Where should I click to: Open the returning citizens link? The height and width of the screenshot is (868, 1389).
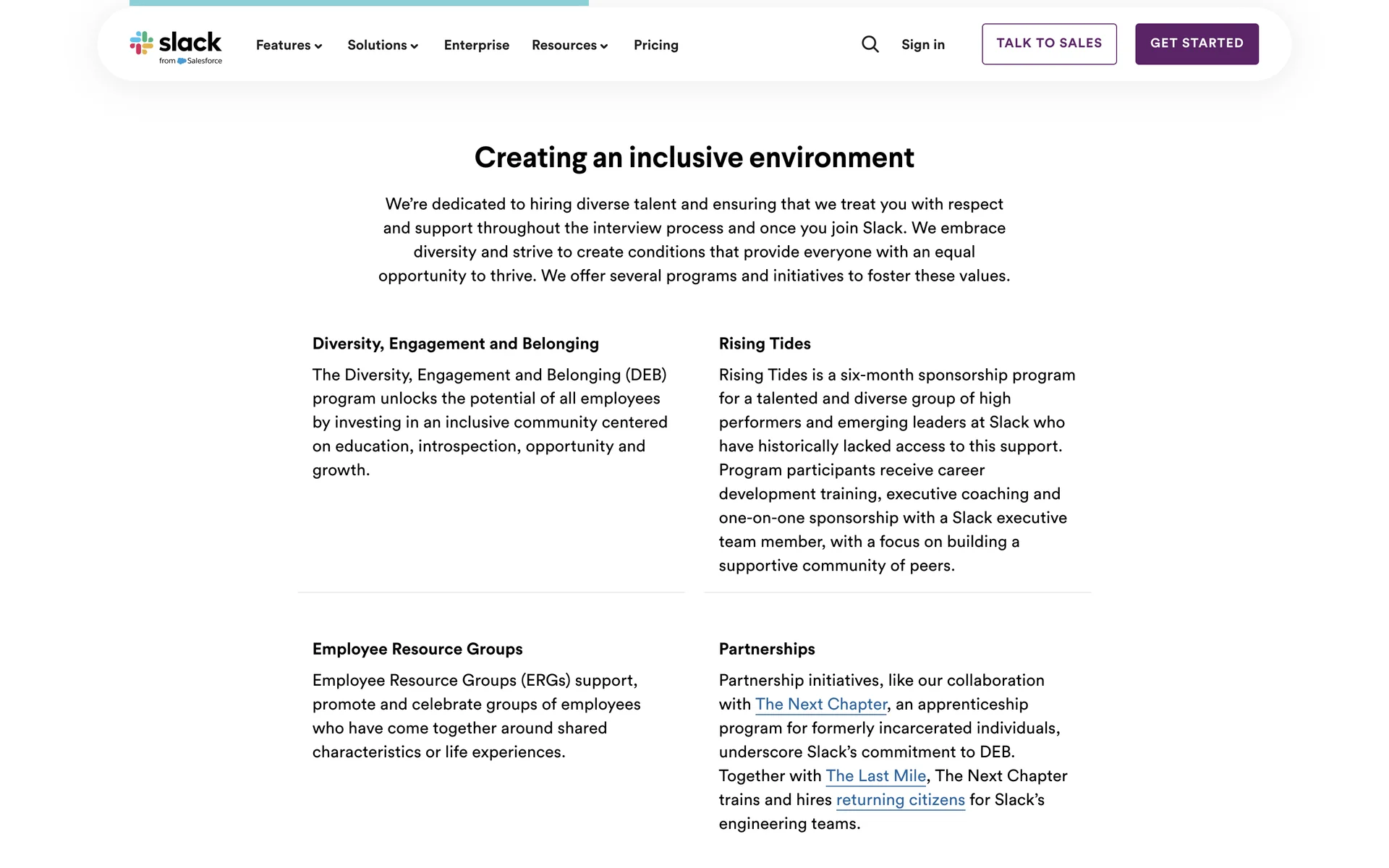coord(900,799)
